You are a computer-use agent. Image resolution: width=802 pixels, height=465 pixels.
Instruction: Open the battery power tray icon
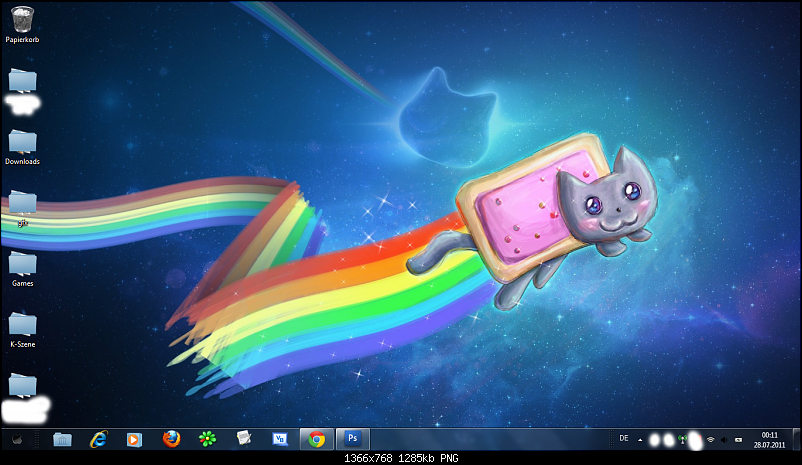point(739,439)
